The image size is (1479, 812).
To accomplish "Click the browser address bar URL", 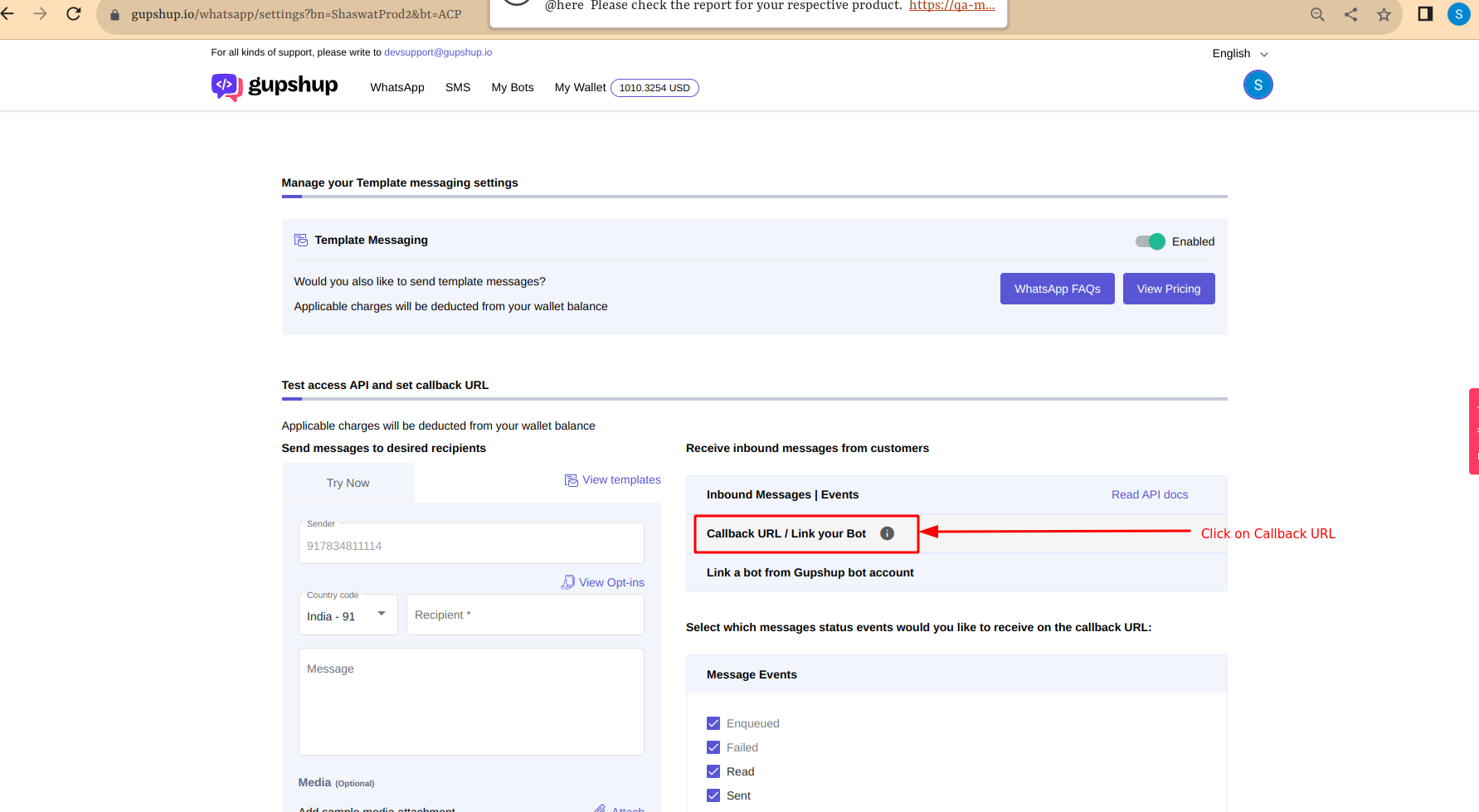I will point(296,14).
